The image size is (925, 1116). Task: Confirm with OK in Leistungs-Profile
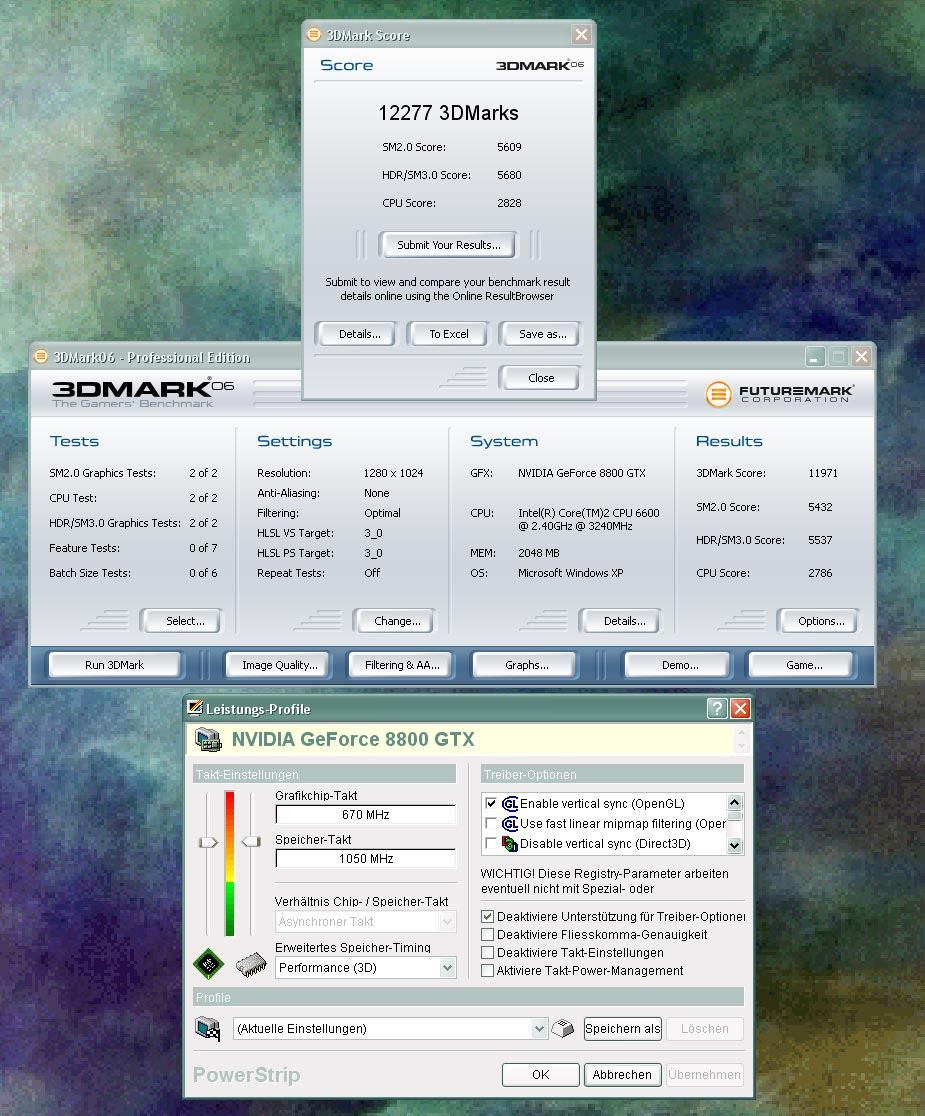click(x=541, y=1075)
